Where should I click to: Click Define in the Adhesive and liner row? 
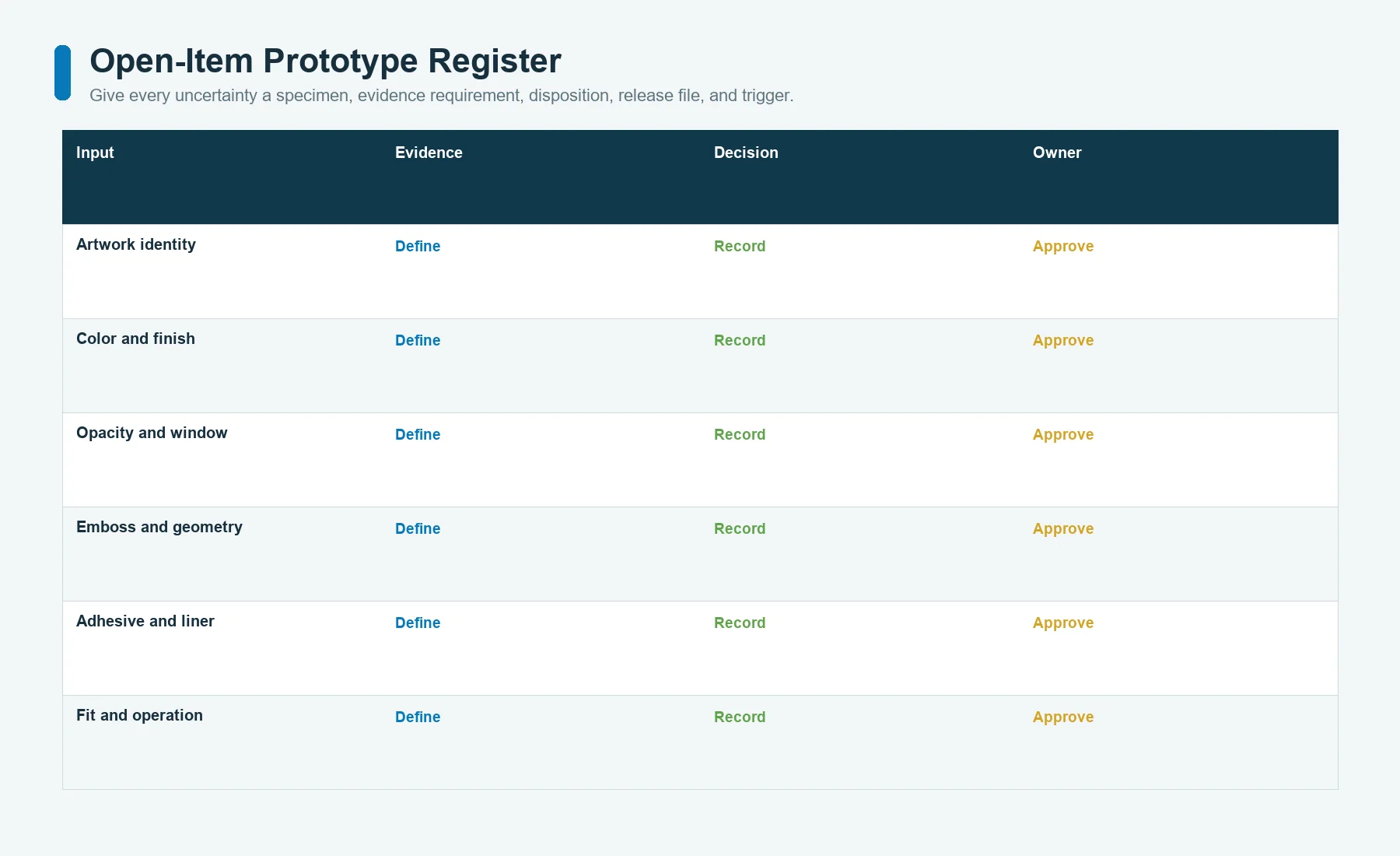(x=418, y=623)
